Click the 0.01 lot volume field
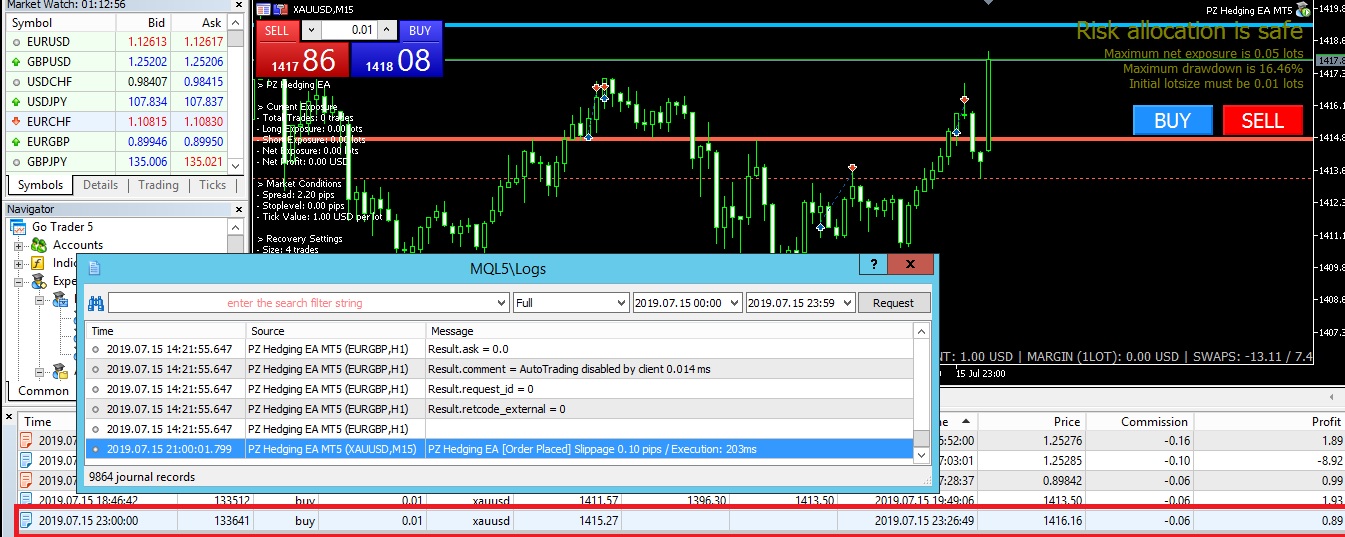1345x537 pixels. tap(348, 30)
